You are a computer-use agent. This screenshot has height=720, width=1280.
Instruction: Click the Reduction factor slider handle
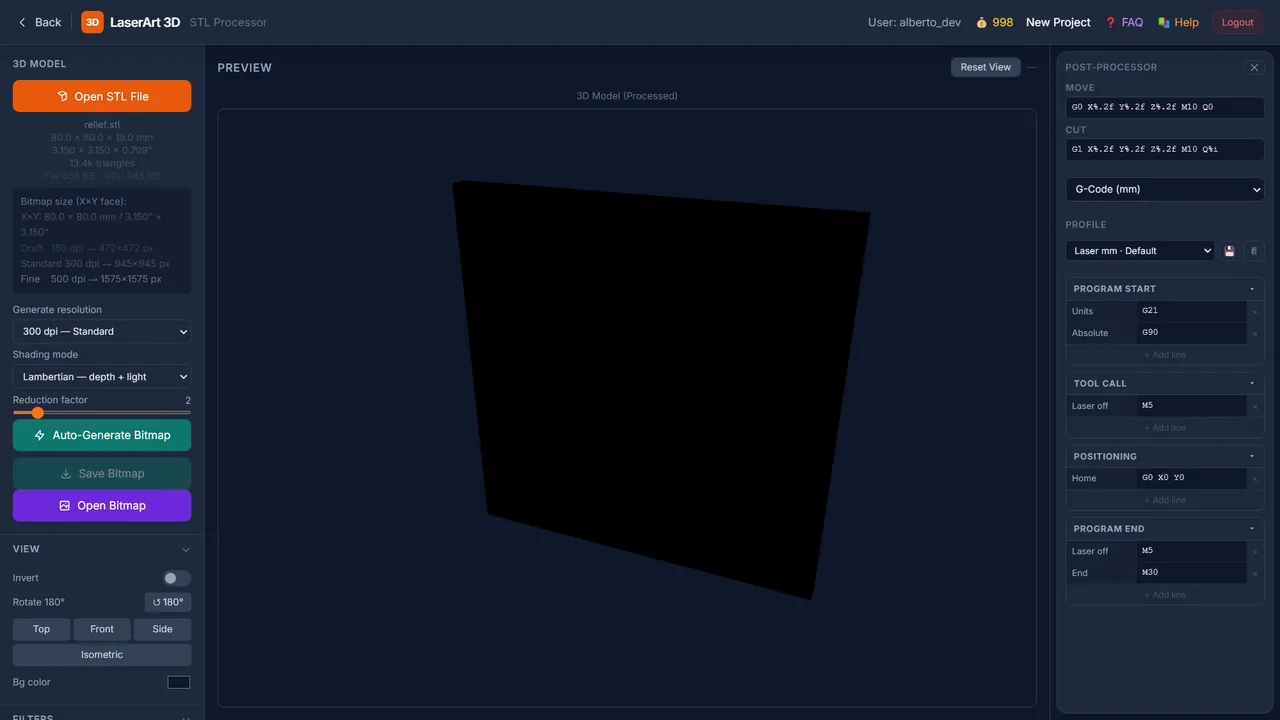click(x=38, y=412)
